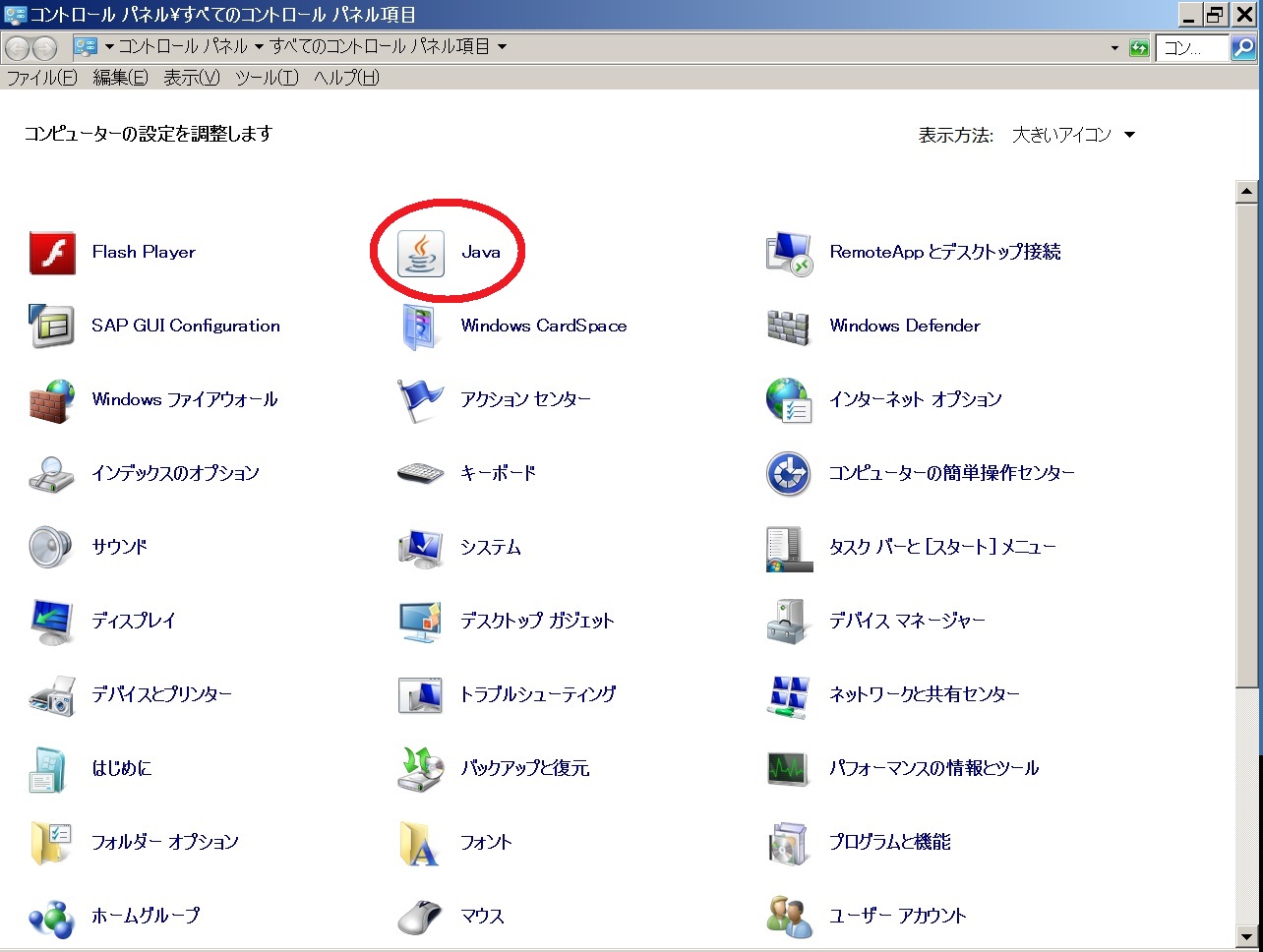The height and width of the screenshot is (952, 1263).
Task: Open the Windows Defender icon
Action: click(788, 327)
